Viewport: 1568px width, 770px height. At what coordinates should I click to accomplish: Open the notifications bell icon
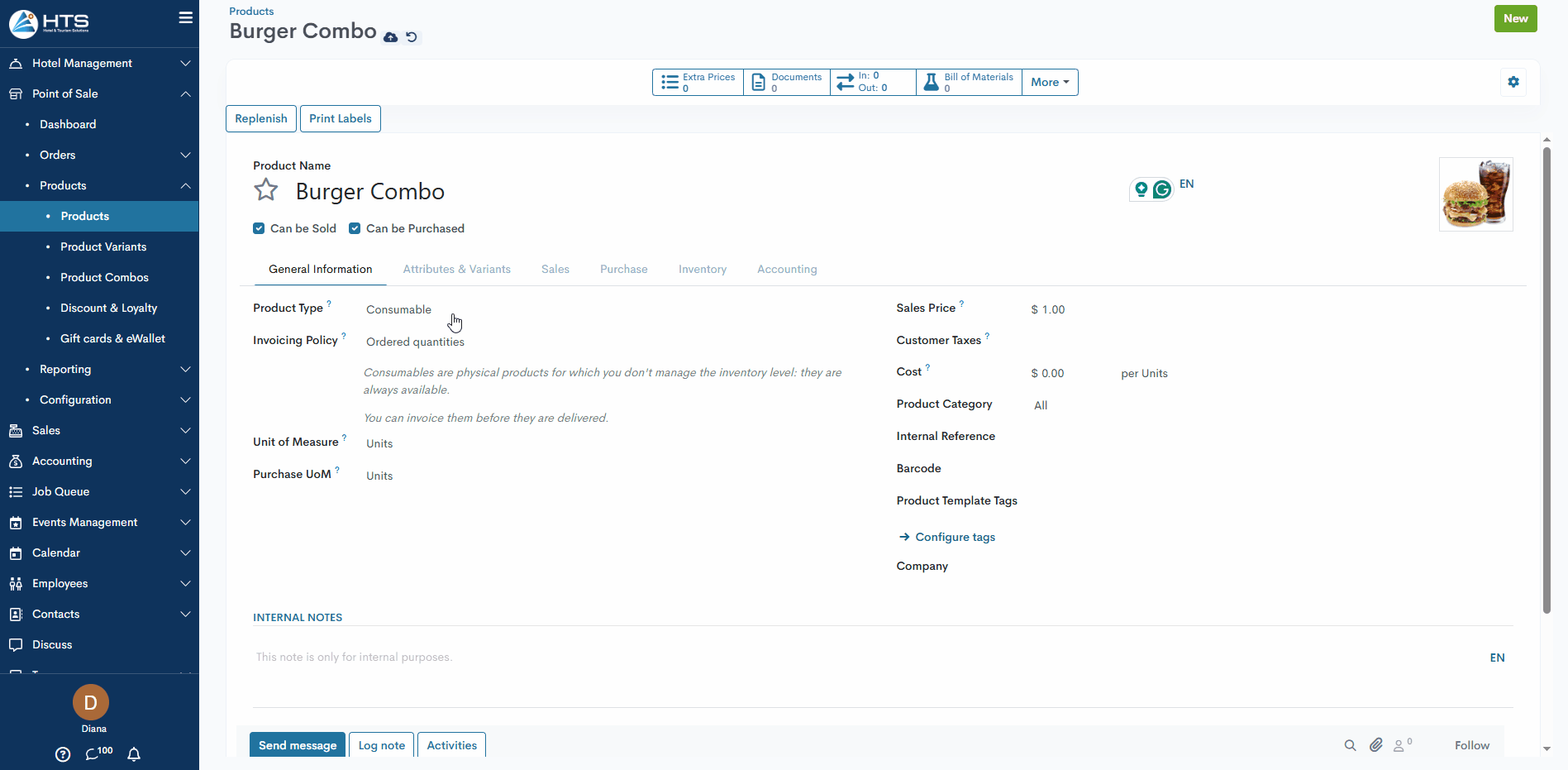click(x=134, y=753)
